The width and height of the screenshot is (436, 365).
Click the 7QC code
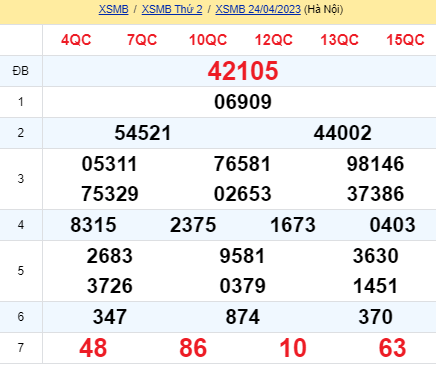tap(142, 40)
